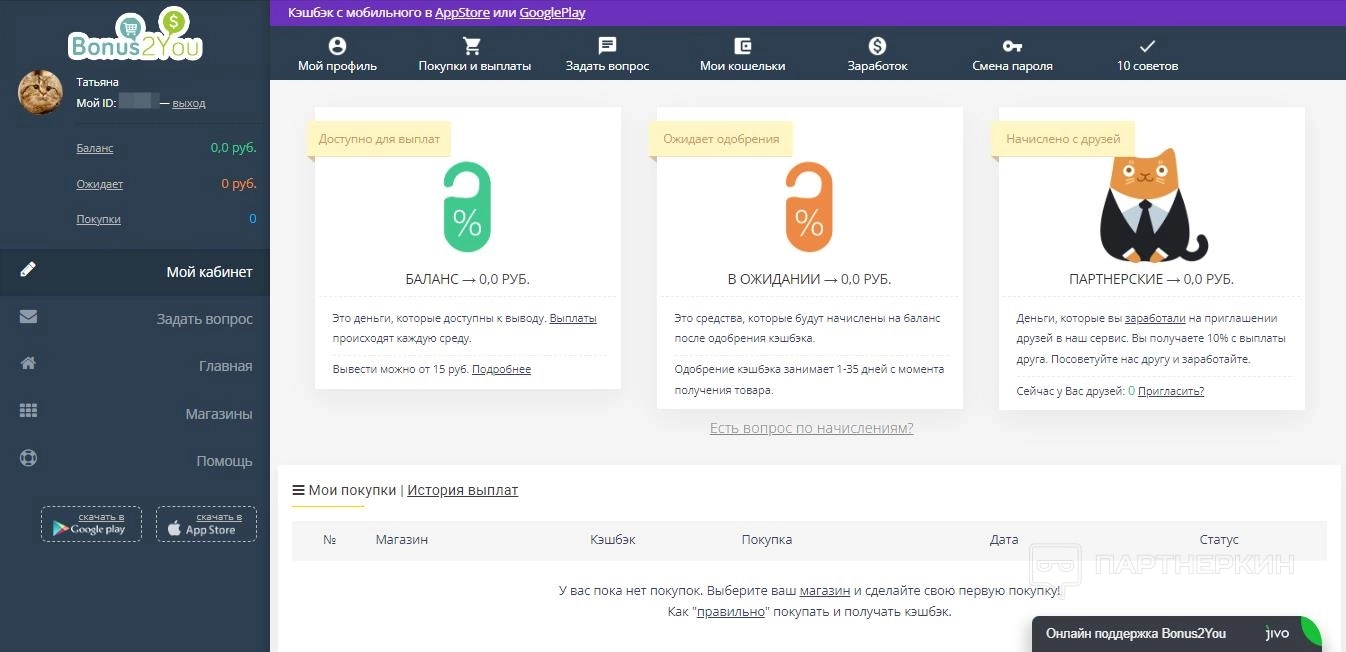Open 'Есть вопрос по начислениям?' link
1346x652 pixels.
click(x=811, y=428)
